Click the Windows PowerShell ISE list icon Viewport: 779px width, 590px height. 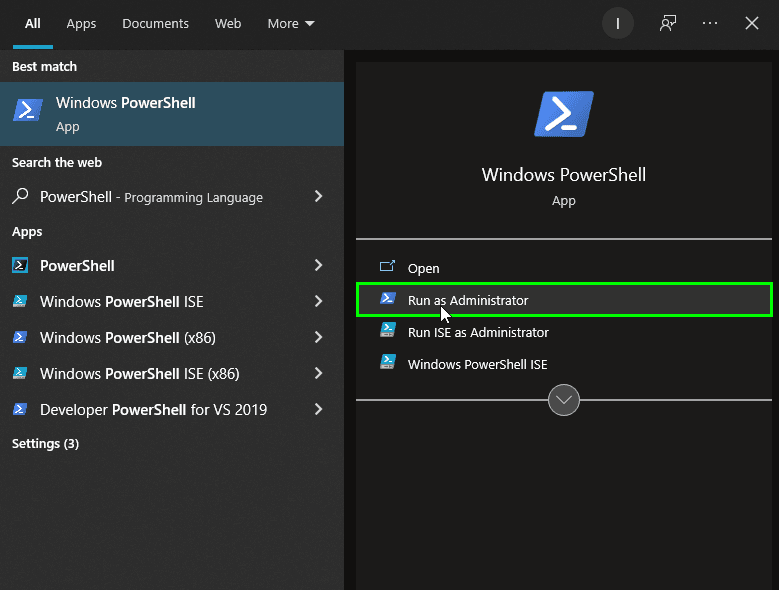click(20, 301)
